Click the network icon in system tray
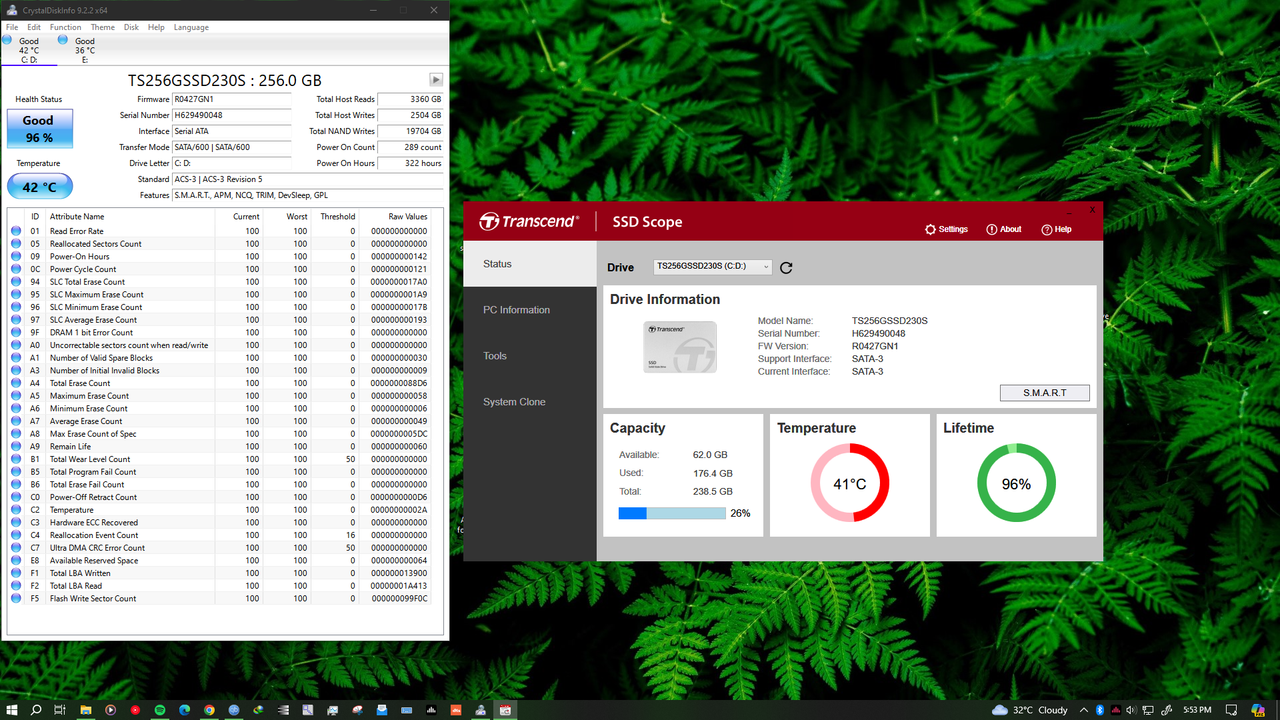 click(x=1148, y=710)
